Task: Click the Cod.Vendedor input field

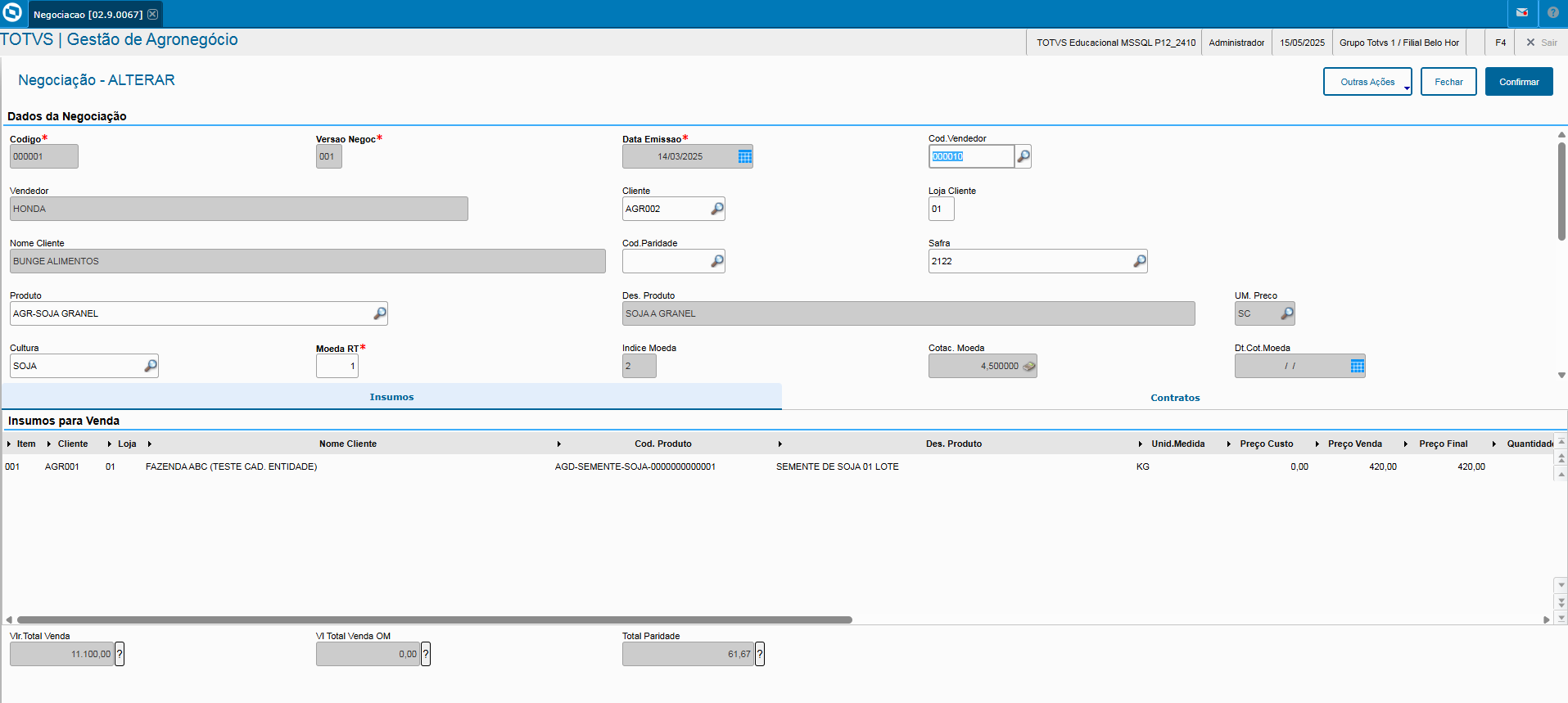Action: pos(971,156)
